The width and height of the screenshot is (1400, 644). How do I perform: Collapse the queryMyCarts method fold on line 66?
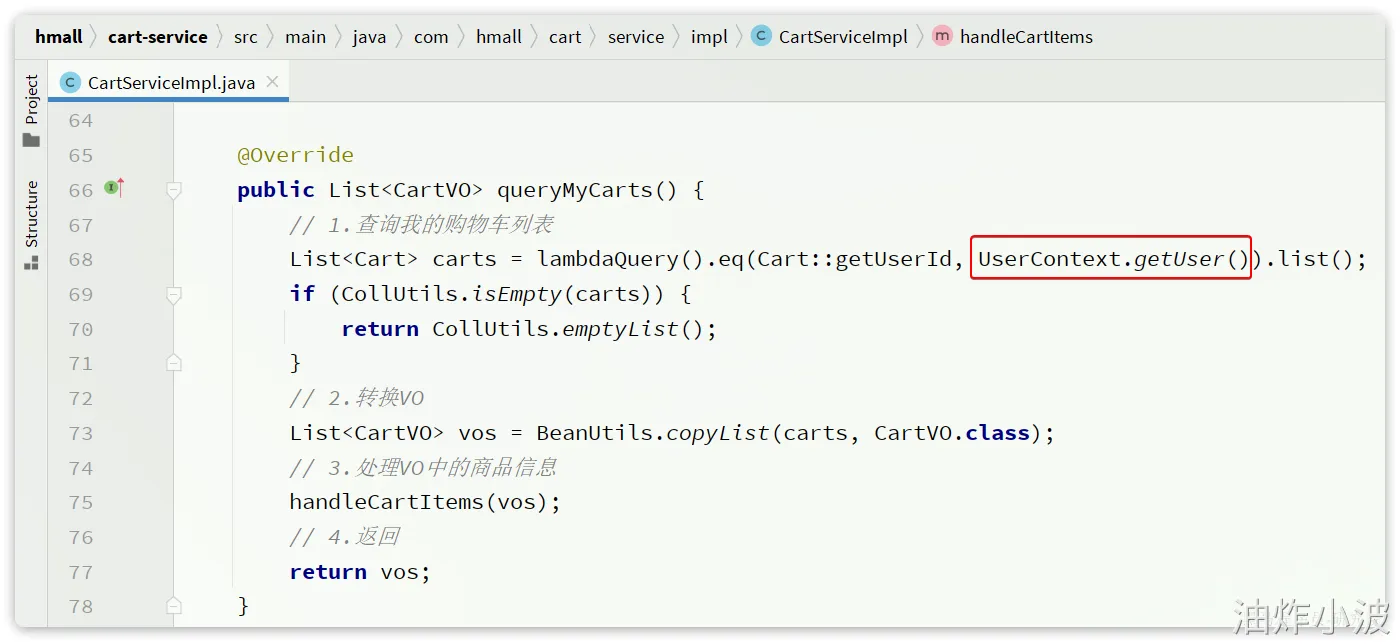click(174, 190)
